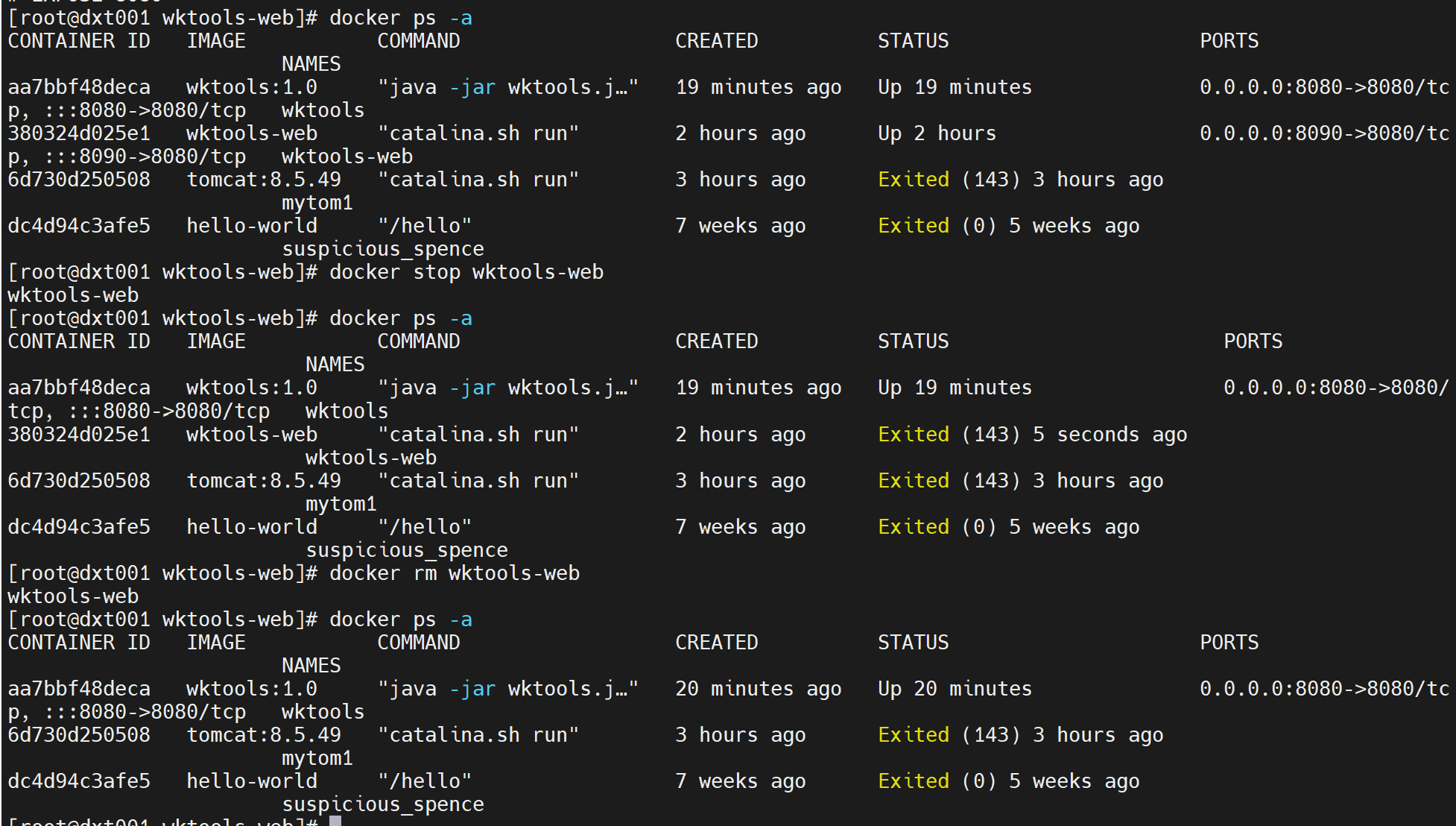The image size is (1456, 826).
Task: Click the 'wktools-web' output line after docker rm
Action: [x=73, y=596]
